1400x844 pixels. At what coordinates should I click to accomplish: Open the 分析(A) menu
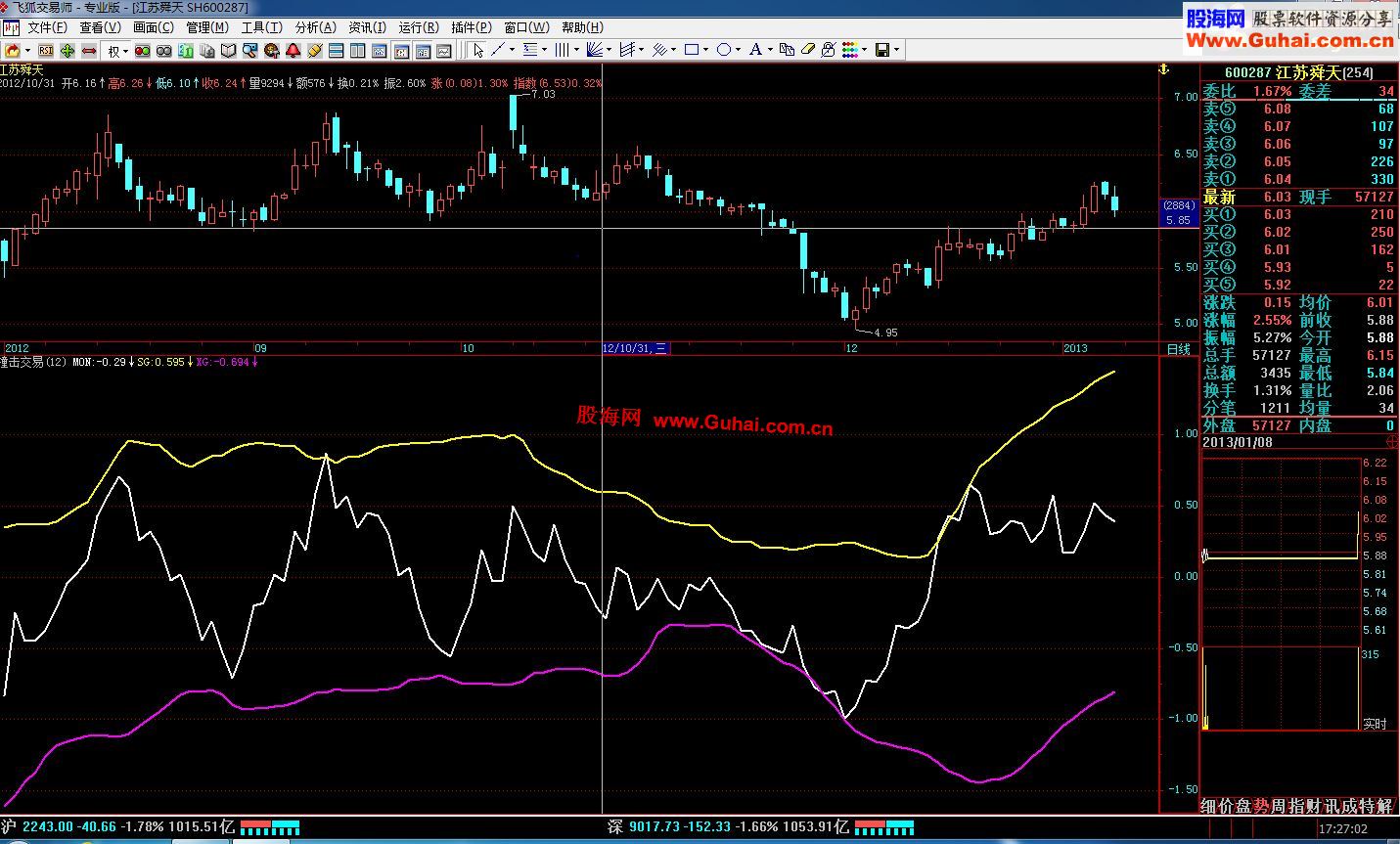click(x=315, y=27)
